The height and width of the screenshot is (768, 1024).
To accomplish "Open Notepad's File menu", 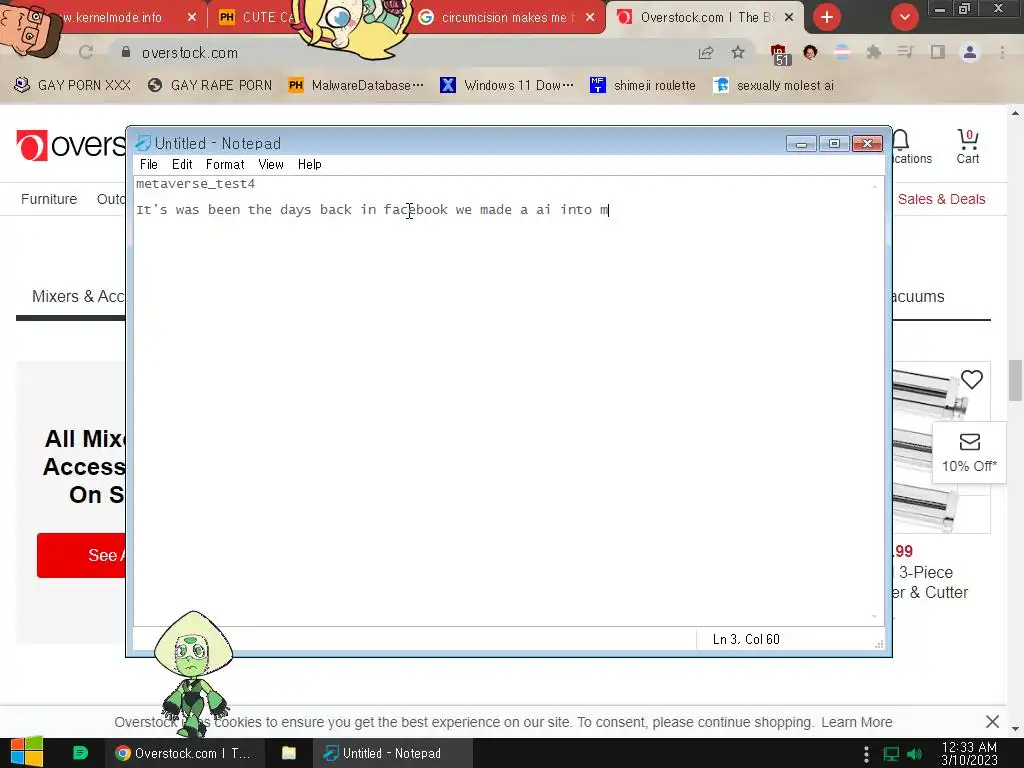I will (x=148, y=165).
